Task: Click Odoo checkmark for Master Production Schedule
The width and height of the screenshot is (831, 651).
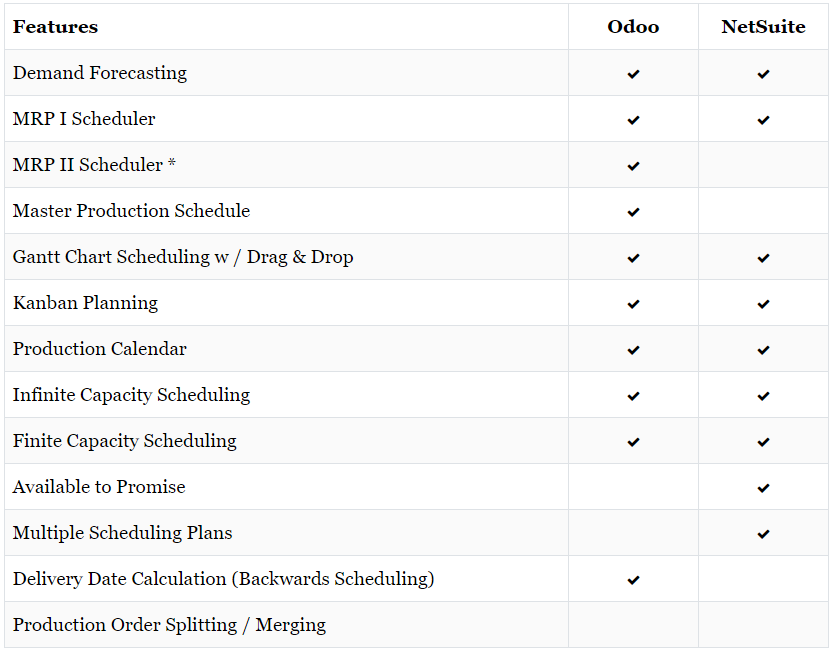Action: (633, 212)
